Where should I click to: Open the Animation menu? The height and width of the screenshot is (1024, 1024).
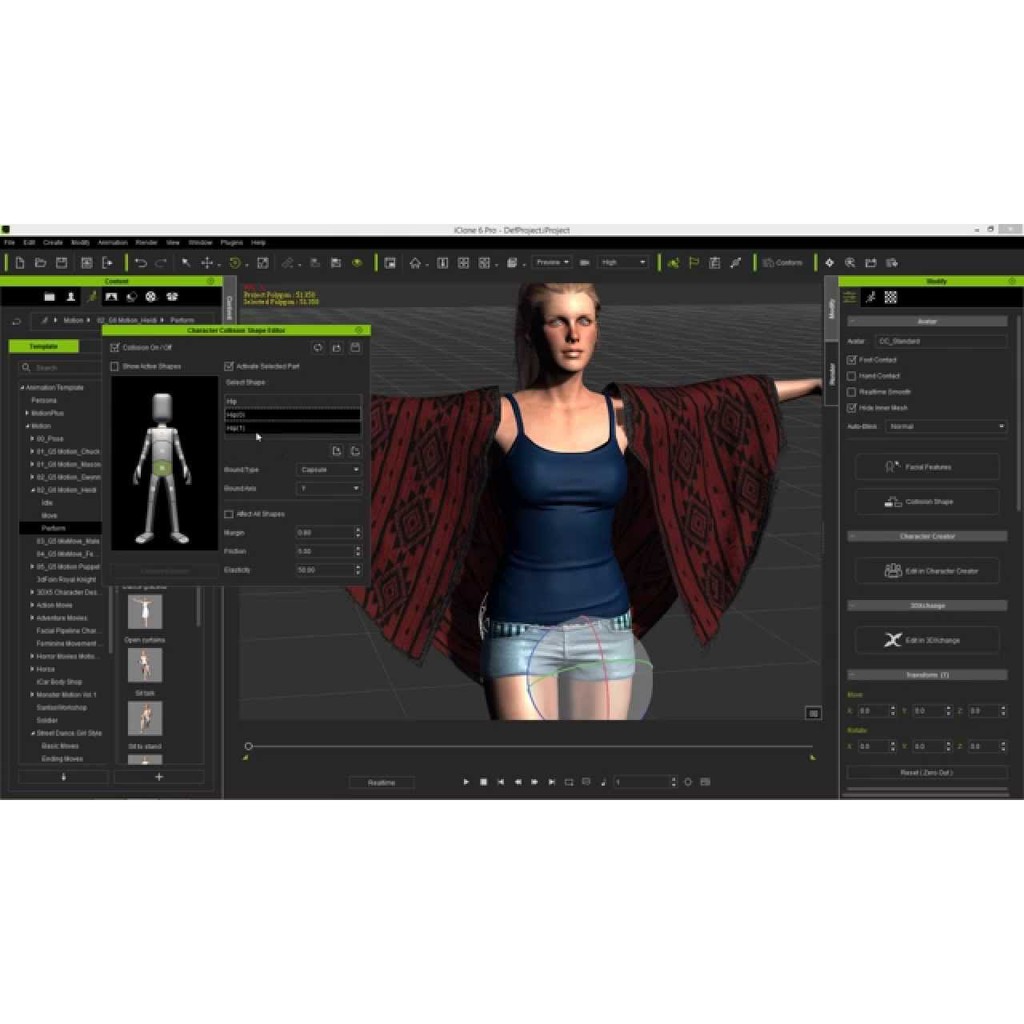(112, 242)
